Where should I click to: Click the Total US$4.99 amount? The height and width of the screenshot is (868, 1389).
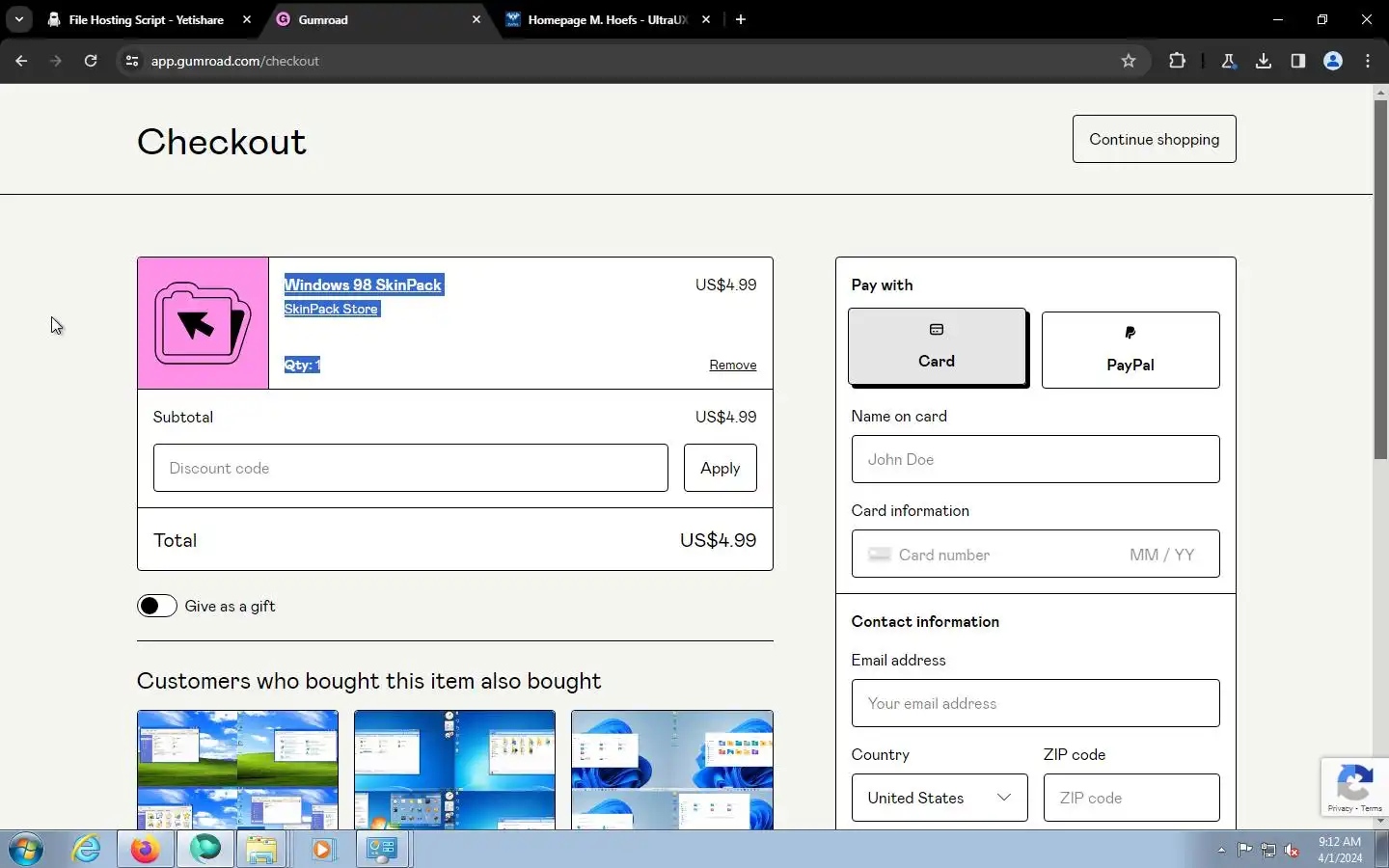tap(718, 540)
